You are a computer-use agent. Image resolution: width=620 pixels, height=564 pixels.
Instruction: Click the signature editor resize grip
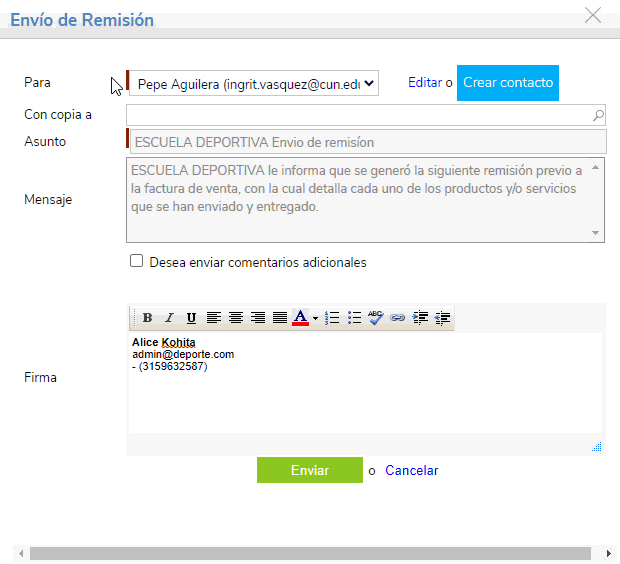597,447
